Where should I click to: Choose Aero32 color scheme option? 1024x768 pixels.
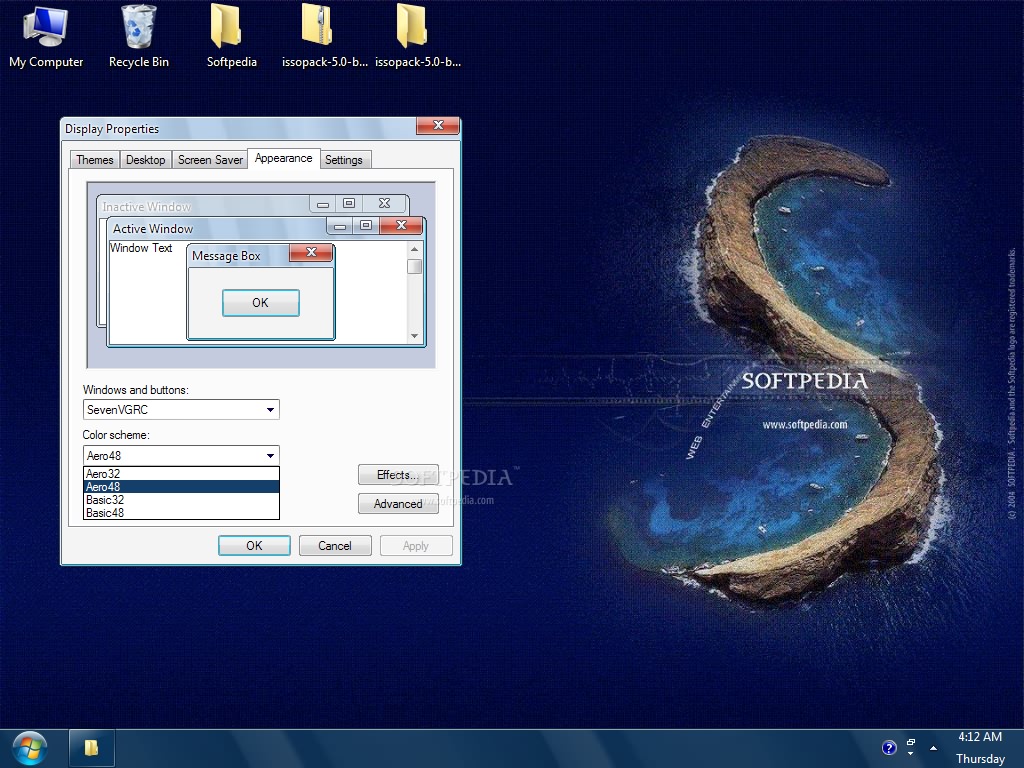(182, 474)
